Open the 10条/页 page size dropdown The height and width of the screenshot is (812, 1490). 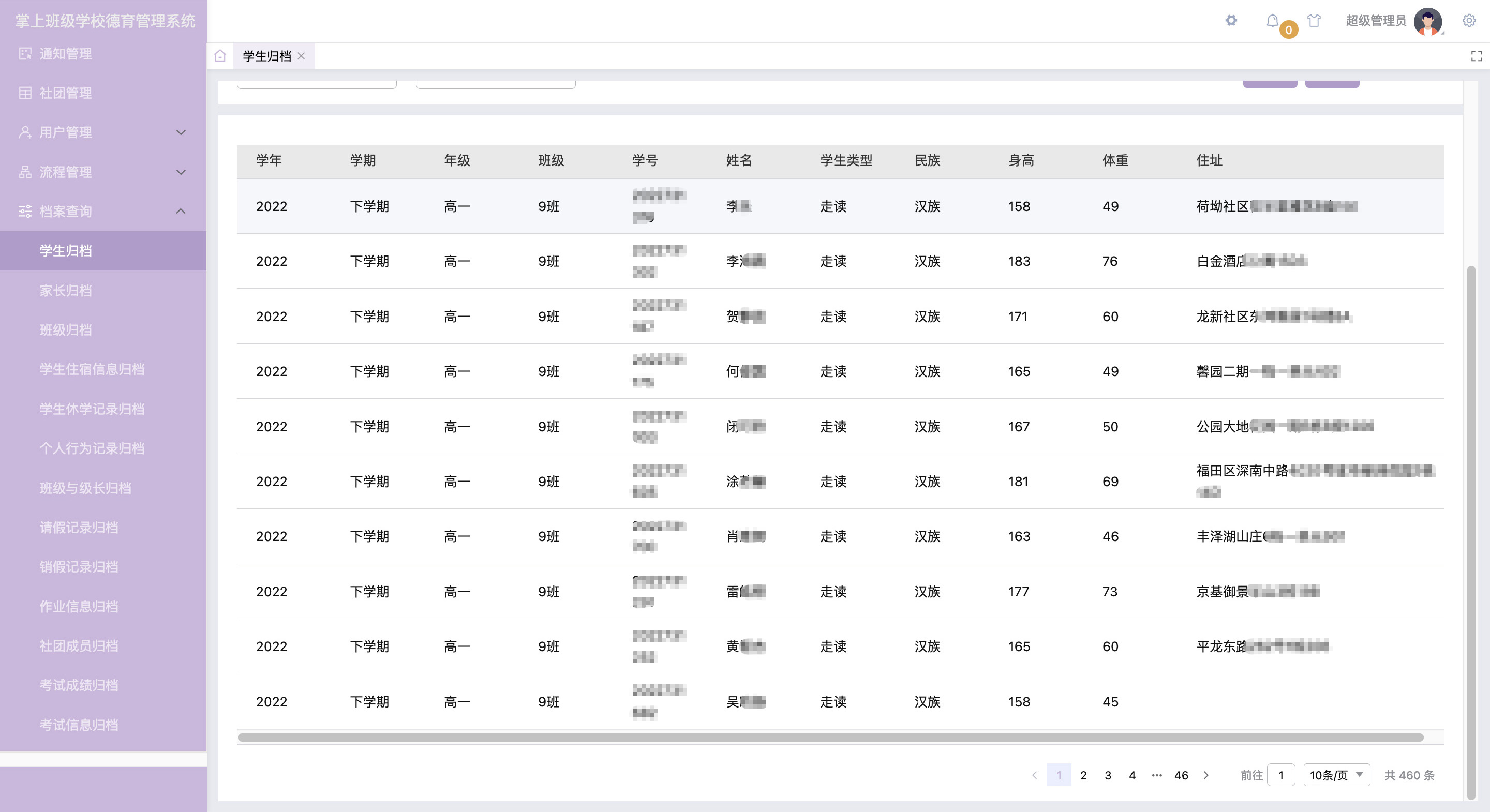coord(1336,775)
